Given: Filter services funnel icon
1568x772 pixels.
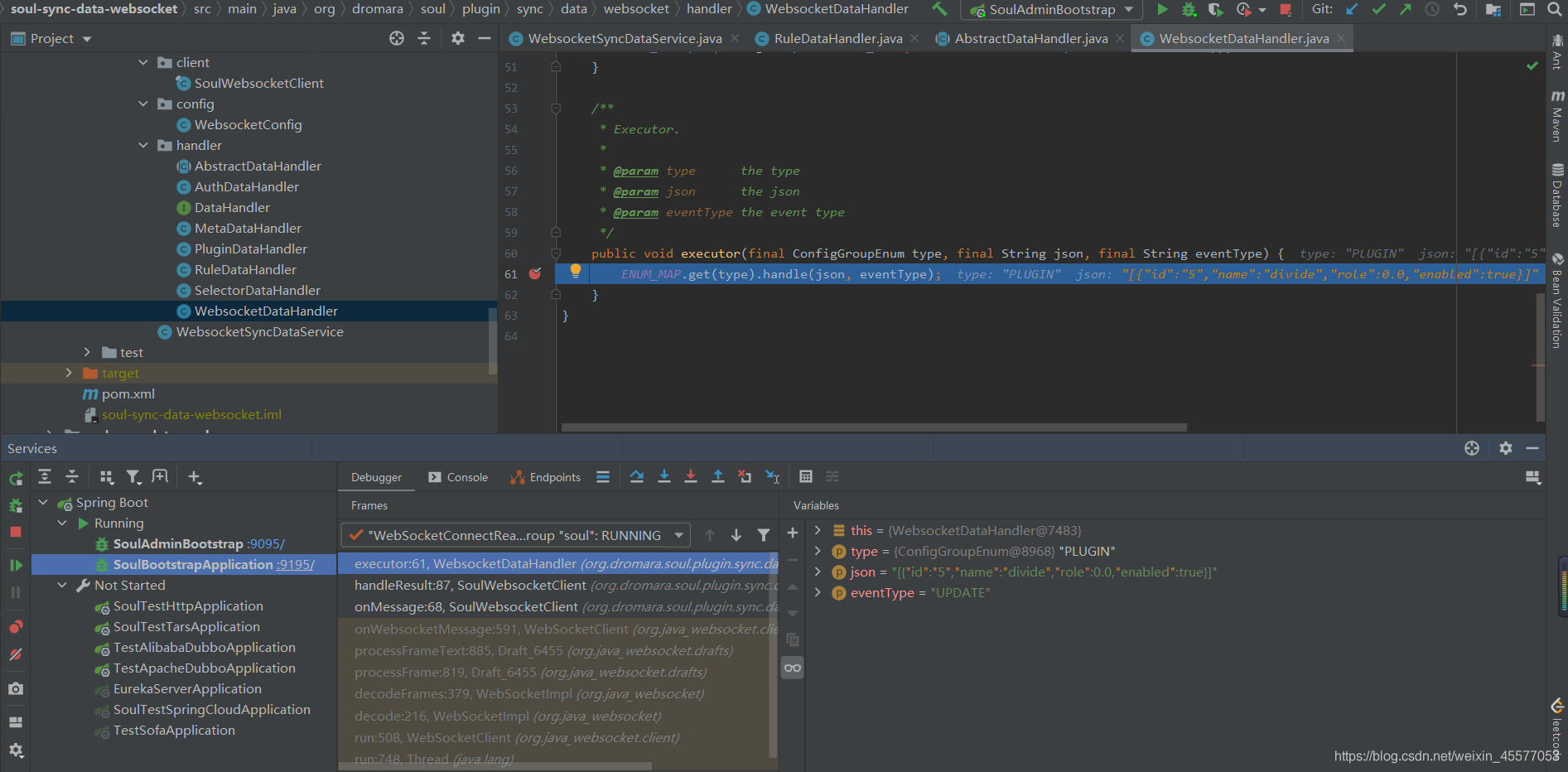Looking at the screenshot, I should [x=133, y=477].
